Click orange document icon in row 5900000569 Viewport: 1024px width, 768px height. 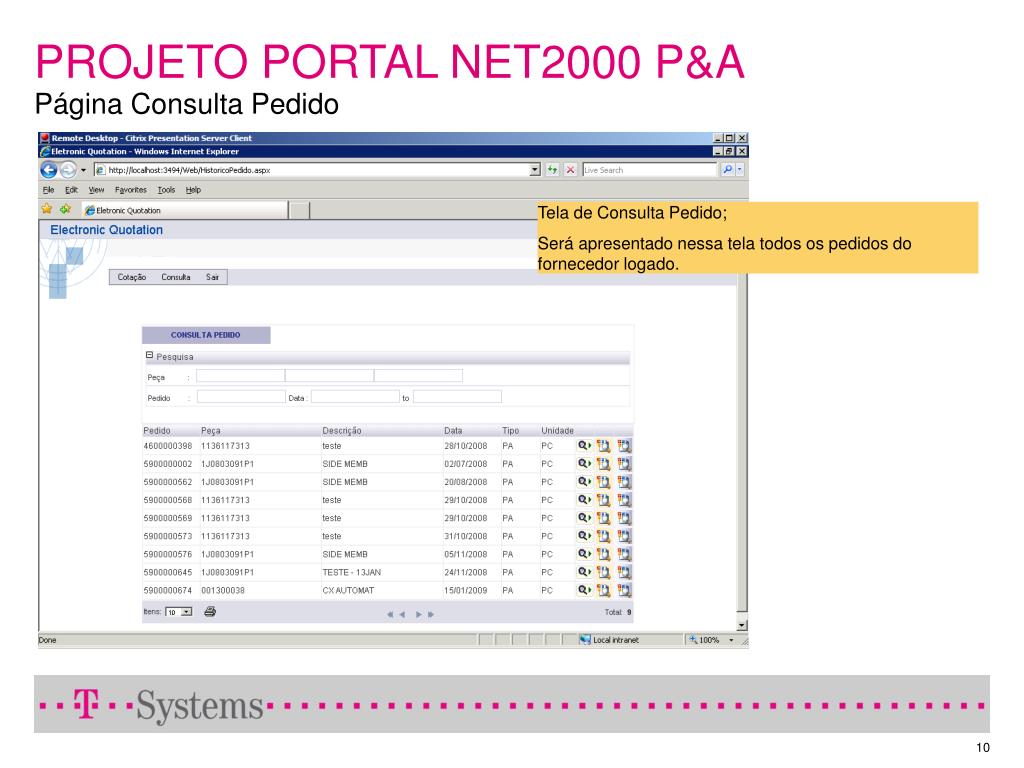coord(604,518)
